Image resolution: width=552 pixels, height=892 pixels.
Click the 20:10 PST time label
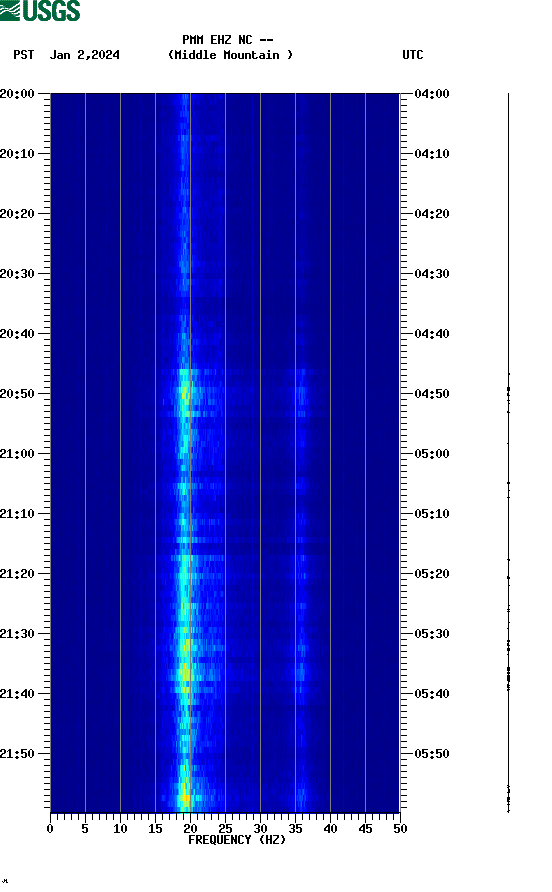[x=17, y=154]
